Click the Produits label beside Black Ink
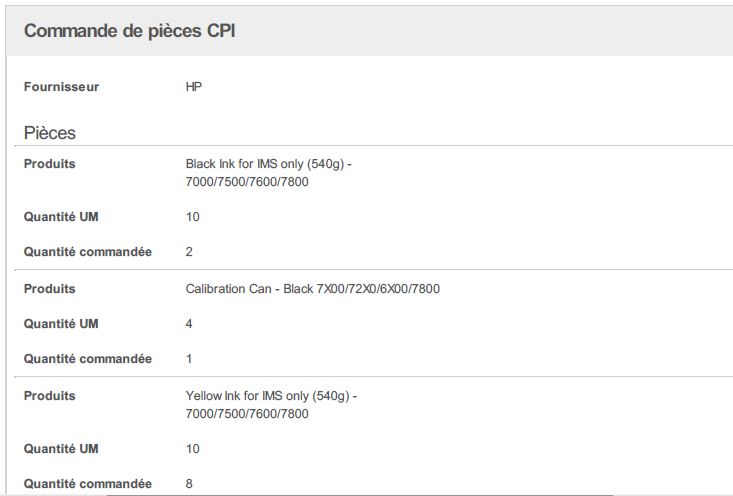 pyautogui.click(x=50, y=164)
